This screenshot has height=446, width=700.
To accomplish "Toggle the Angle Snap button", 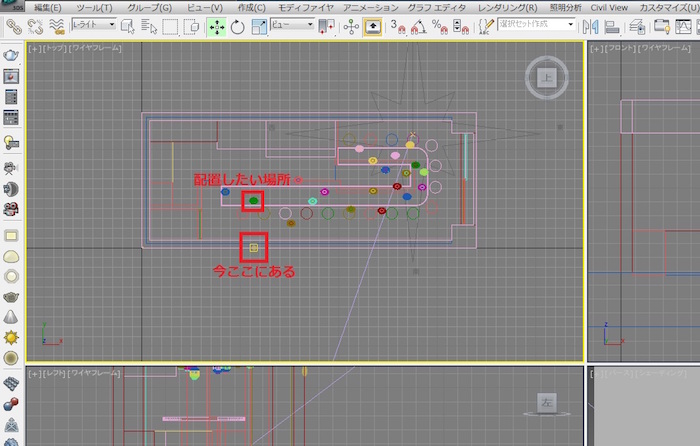I will point(416,25).
